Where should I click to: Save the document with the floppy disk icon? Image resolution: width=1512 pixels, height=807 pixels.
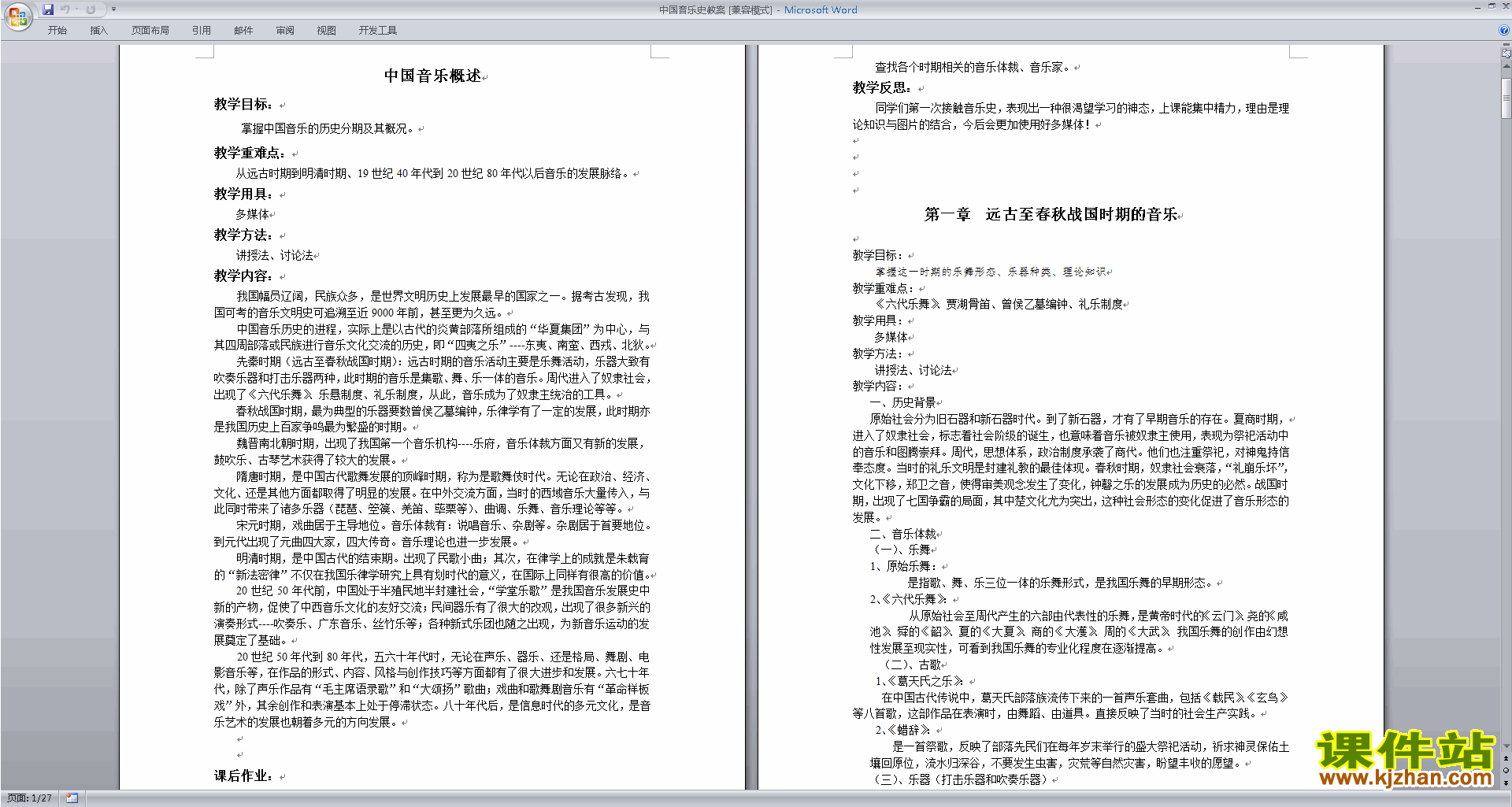click(48, 9)
